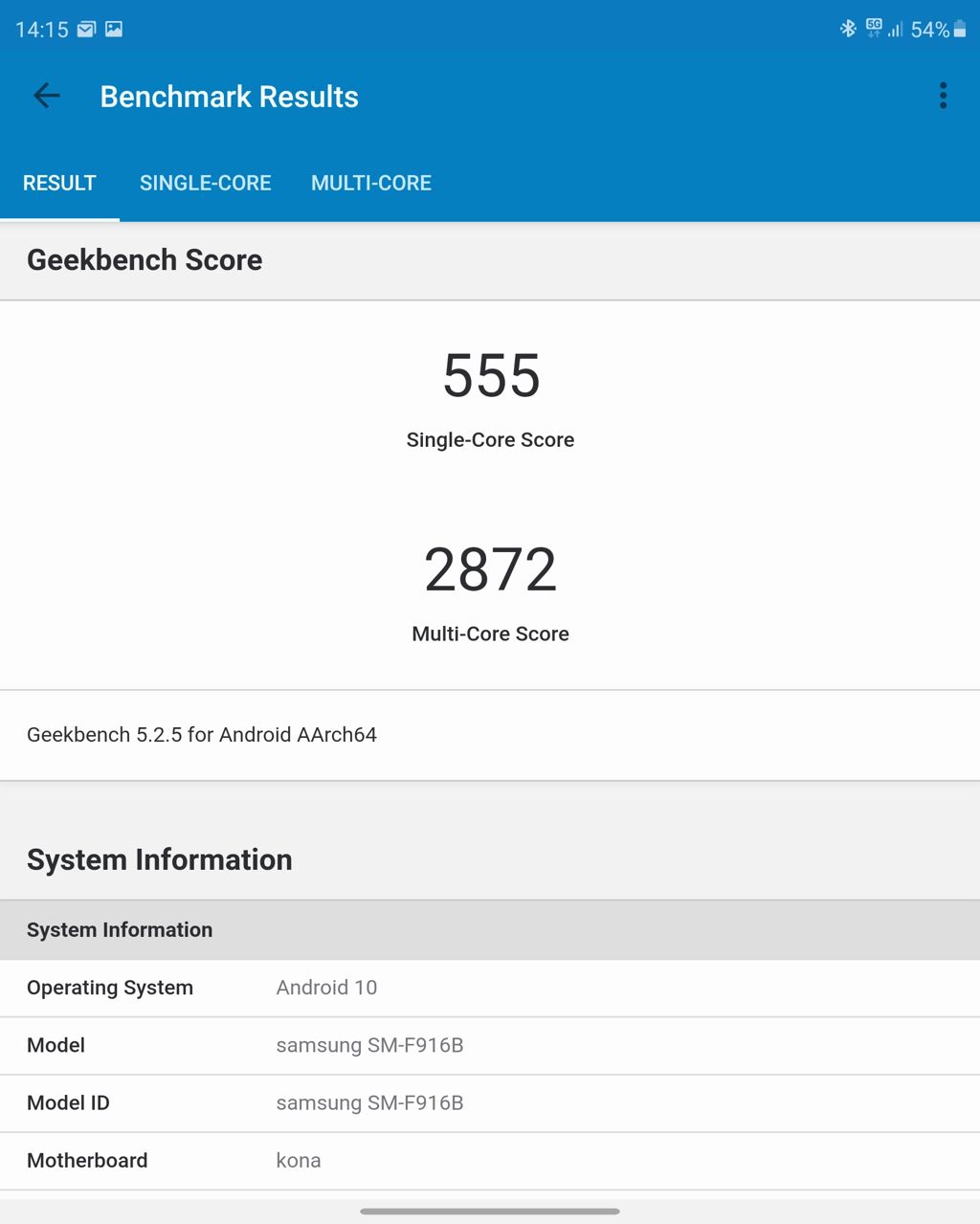Tap the battery icon in status bar

click(x=960, y=30)
